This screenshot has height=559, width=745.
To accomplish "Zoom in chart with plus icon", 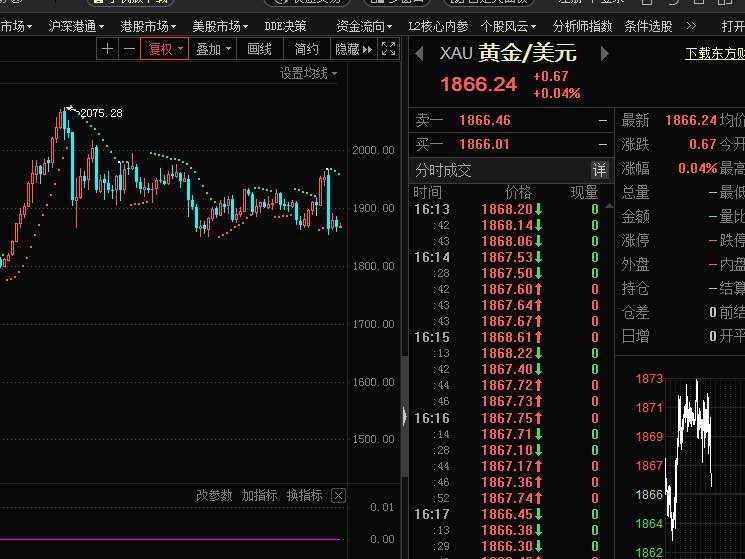I will click(x=107, y=49).
